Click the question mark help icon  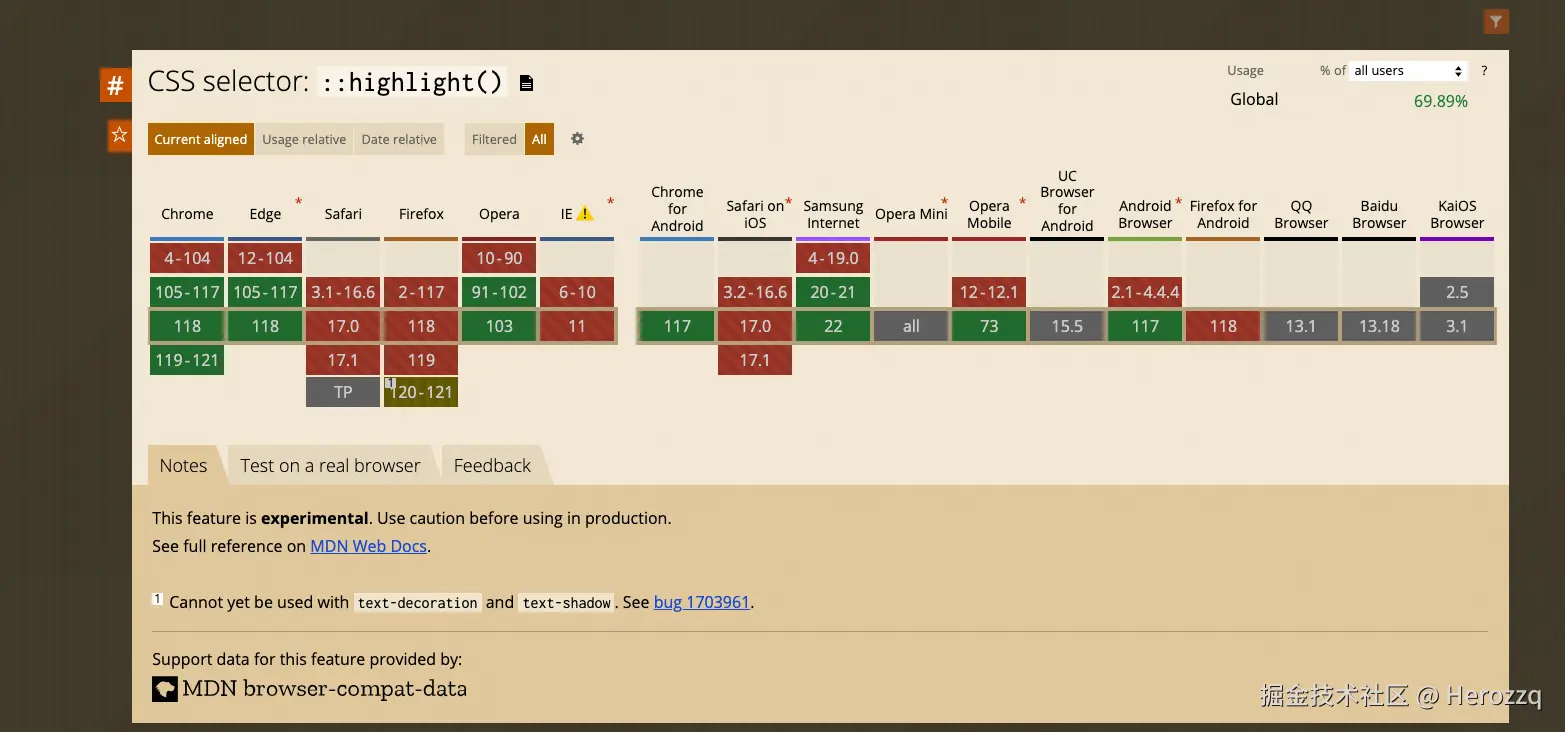pos(1484,71)
